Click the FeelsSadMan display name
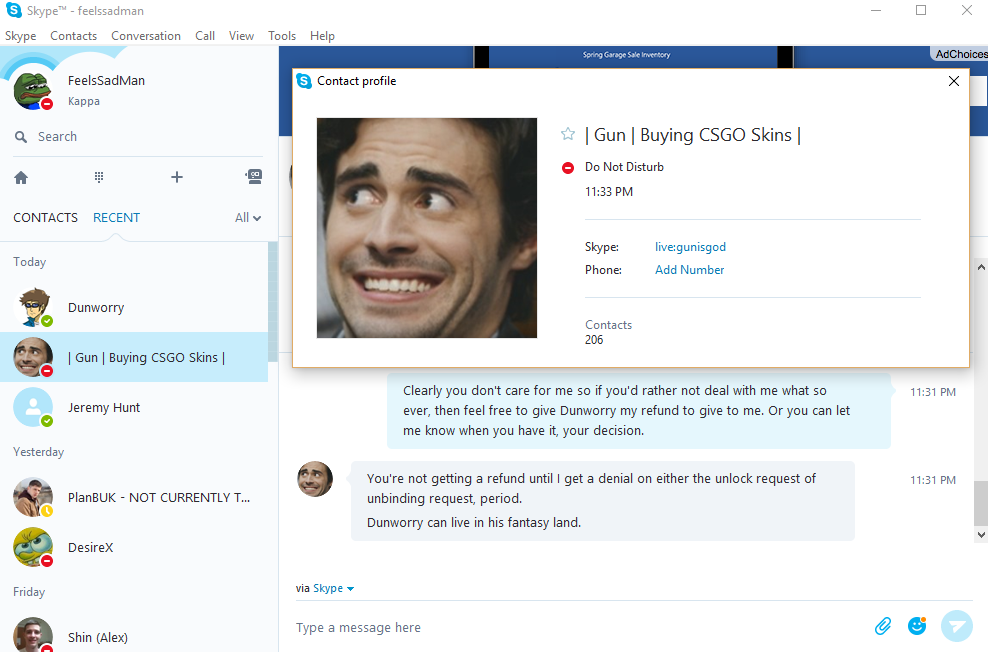This screenshot has width=988, height=652. point(106,81)
